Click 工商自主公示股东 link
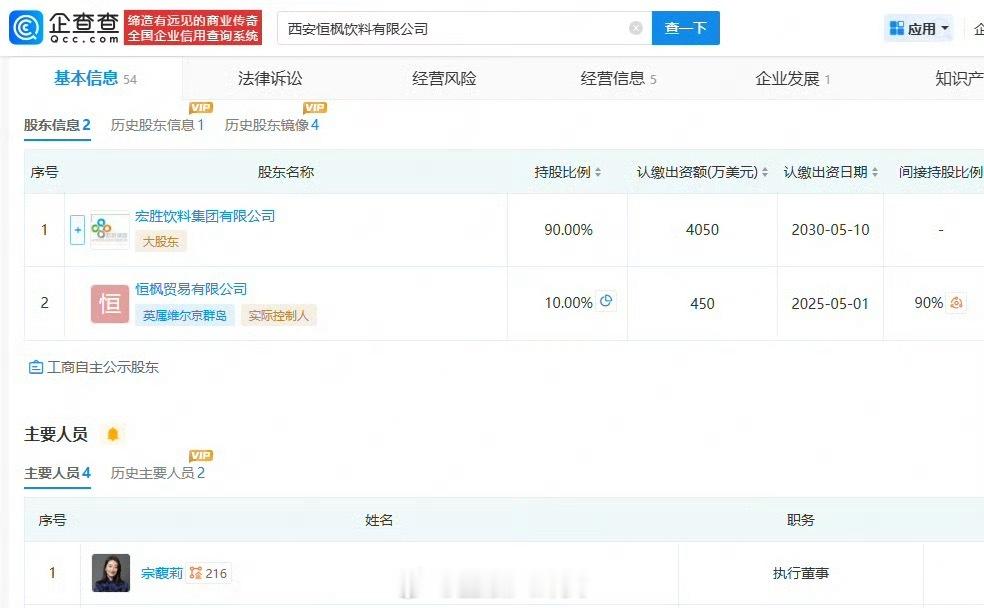Screen dimensions: 984x608 103,367
